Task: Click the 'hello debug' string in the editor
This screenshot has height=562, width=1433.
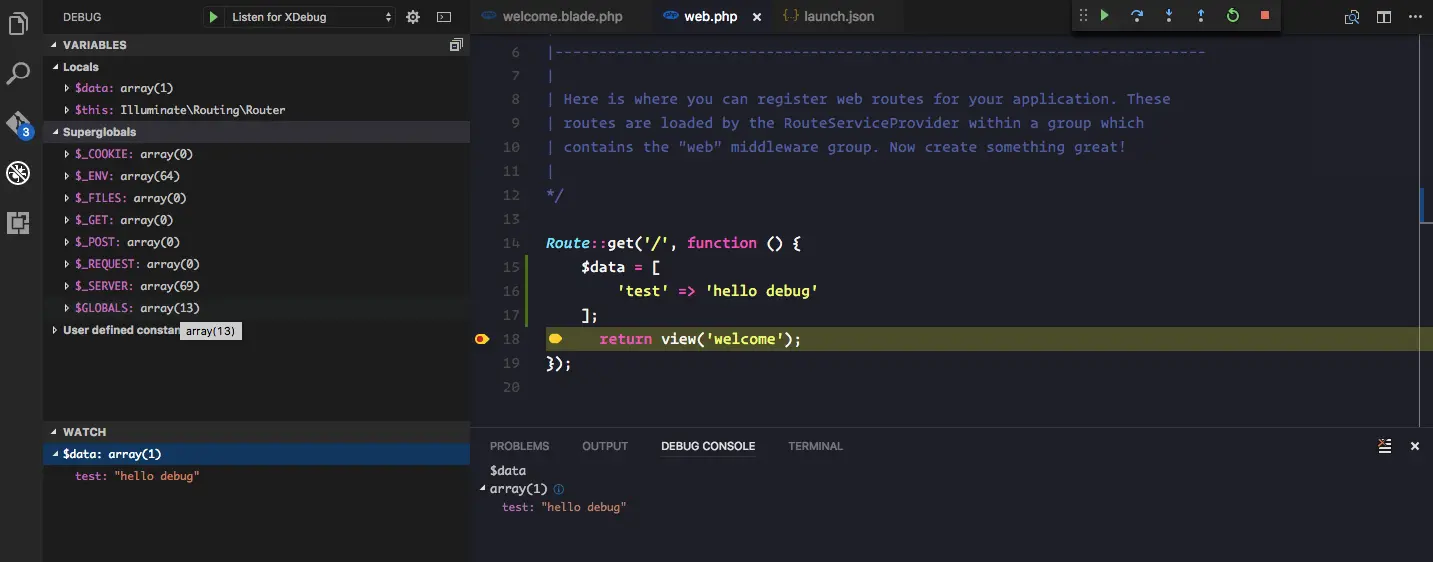Action: point(761,291)
